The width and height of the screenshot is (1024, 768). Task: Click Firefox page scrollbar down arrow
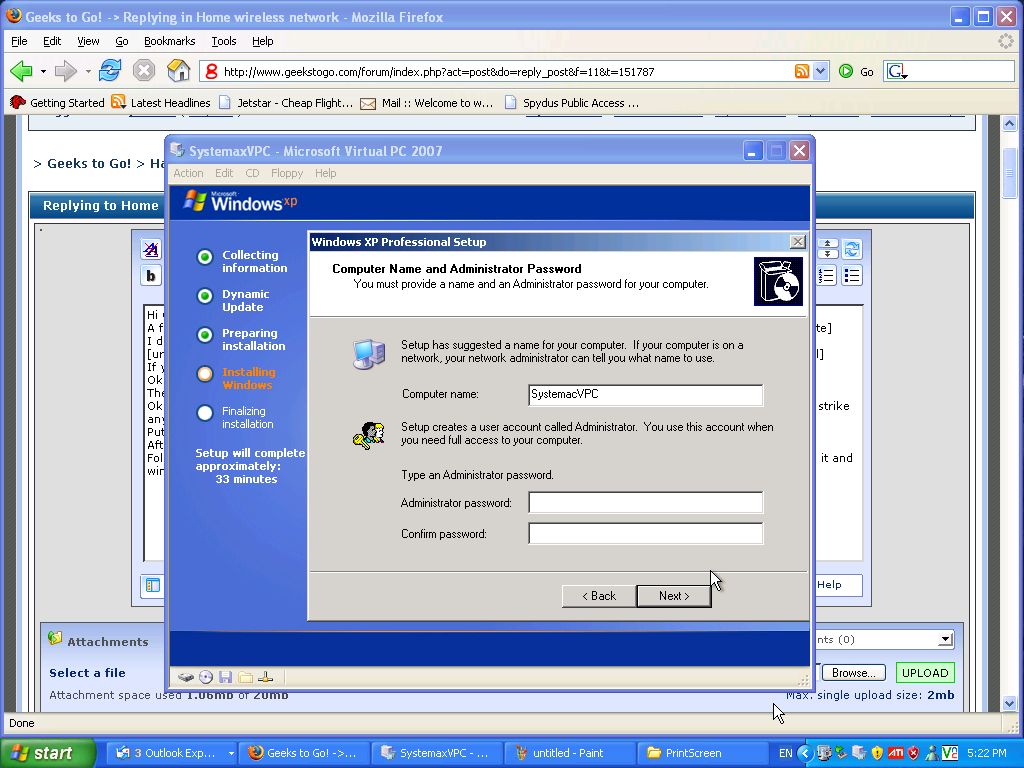(x=1010, y=703)
